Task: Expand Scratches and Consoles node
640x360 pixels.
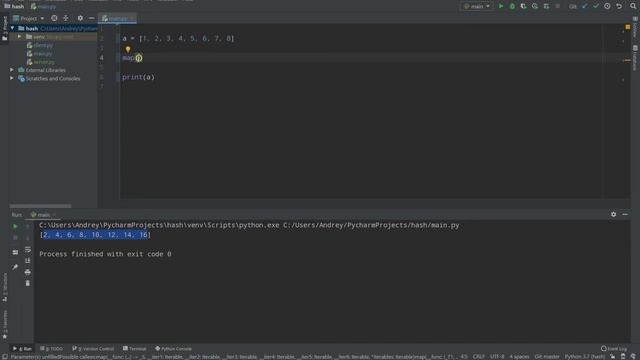Action: 12,78
